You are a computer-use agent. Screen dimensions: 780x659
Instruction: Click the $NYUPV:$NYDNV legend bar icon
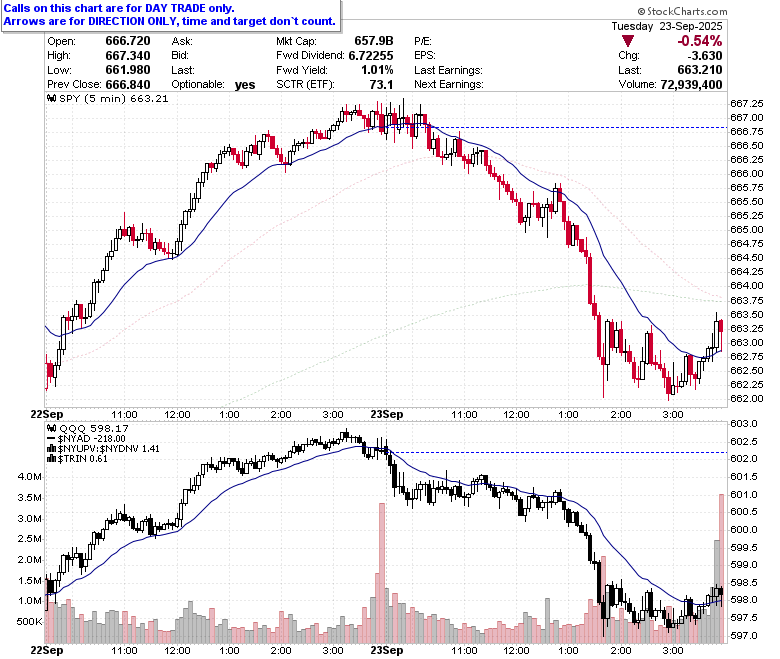click(x=51, y=449)
